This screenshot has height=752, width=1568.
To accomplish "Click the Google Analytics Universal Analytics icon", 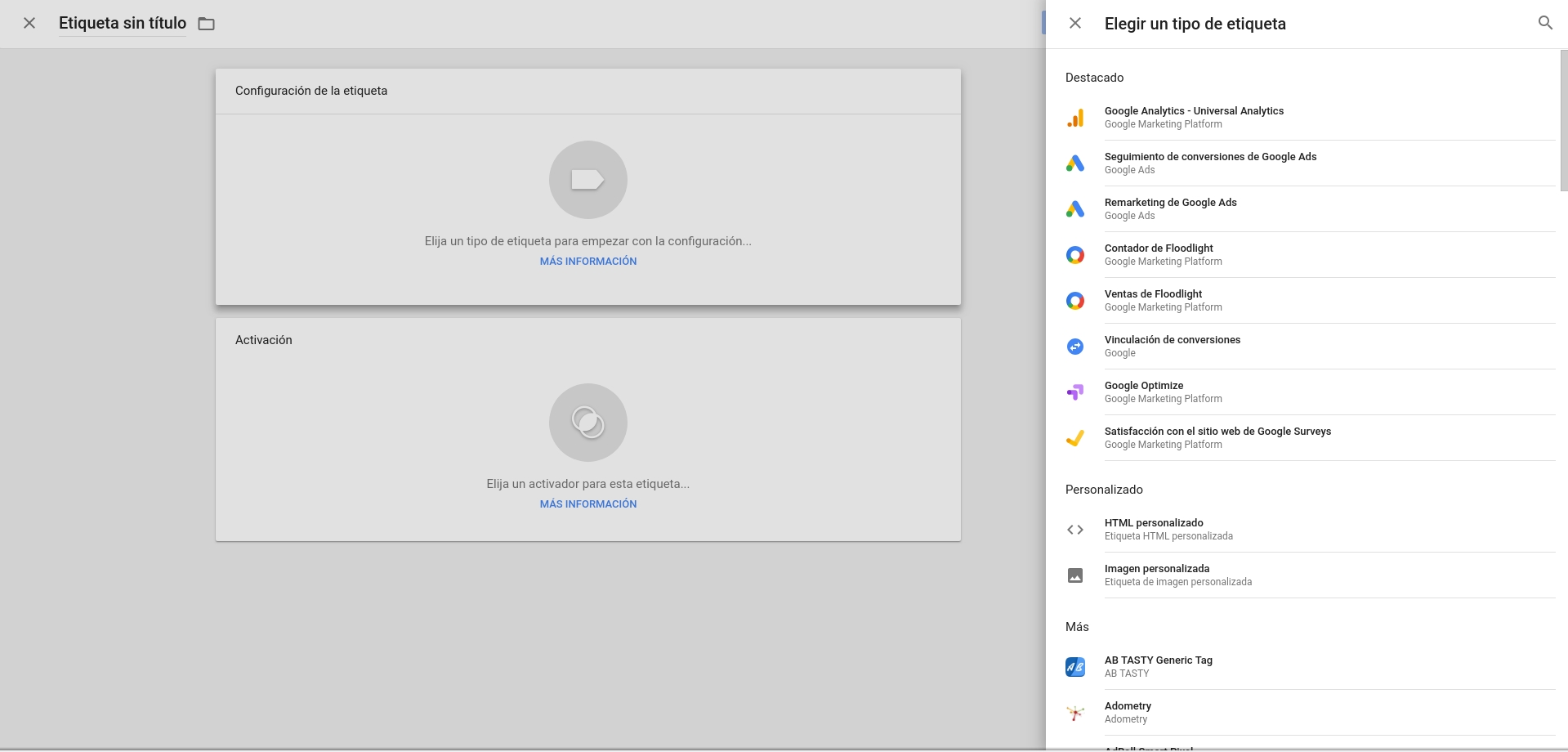I will coord(1075,118).
